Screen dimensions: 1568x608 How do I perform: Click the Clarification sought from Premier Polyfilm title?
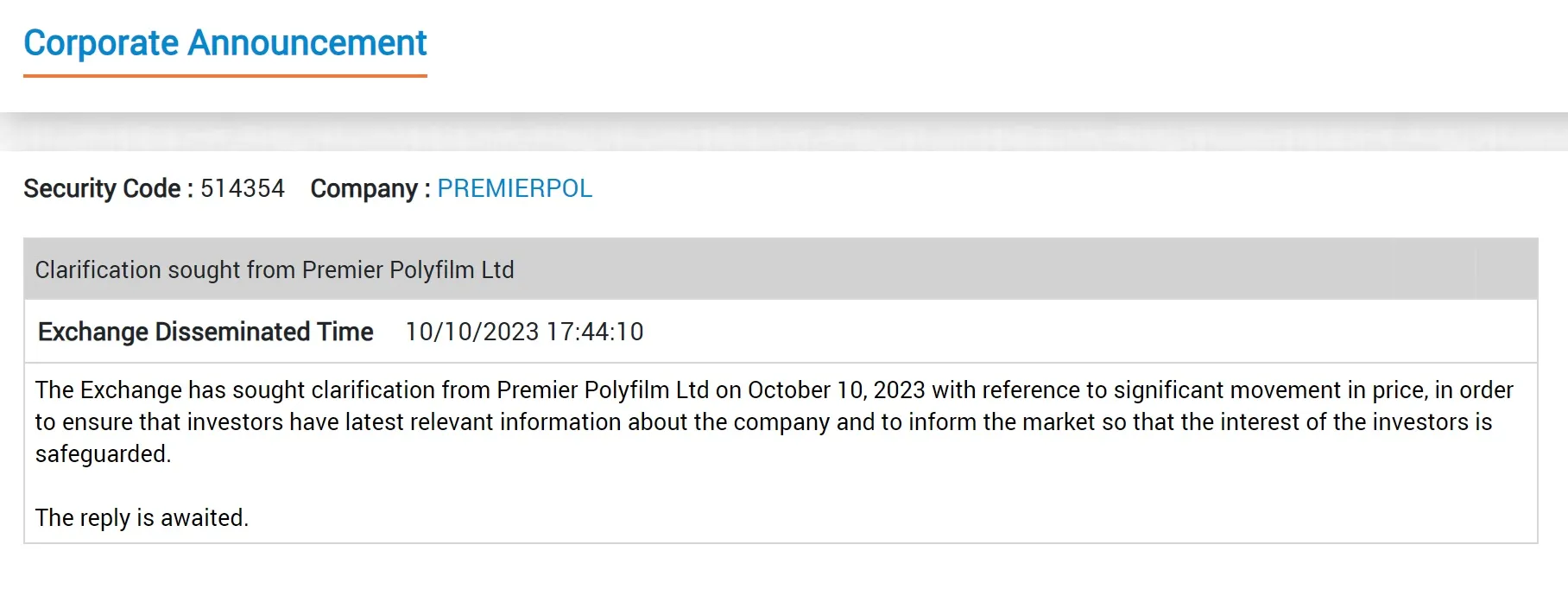click(274, 269)
